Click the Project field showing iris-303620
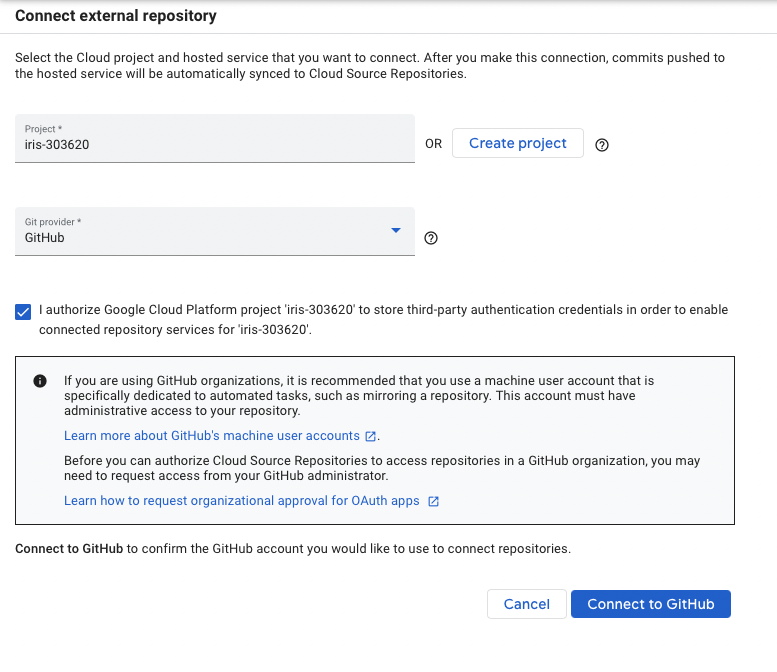The width and height of the screenshot is (777, 672). (215, 138)
